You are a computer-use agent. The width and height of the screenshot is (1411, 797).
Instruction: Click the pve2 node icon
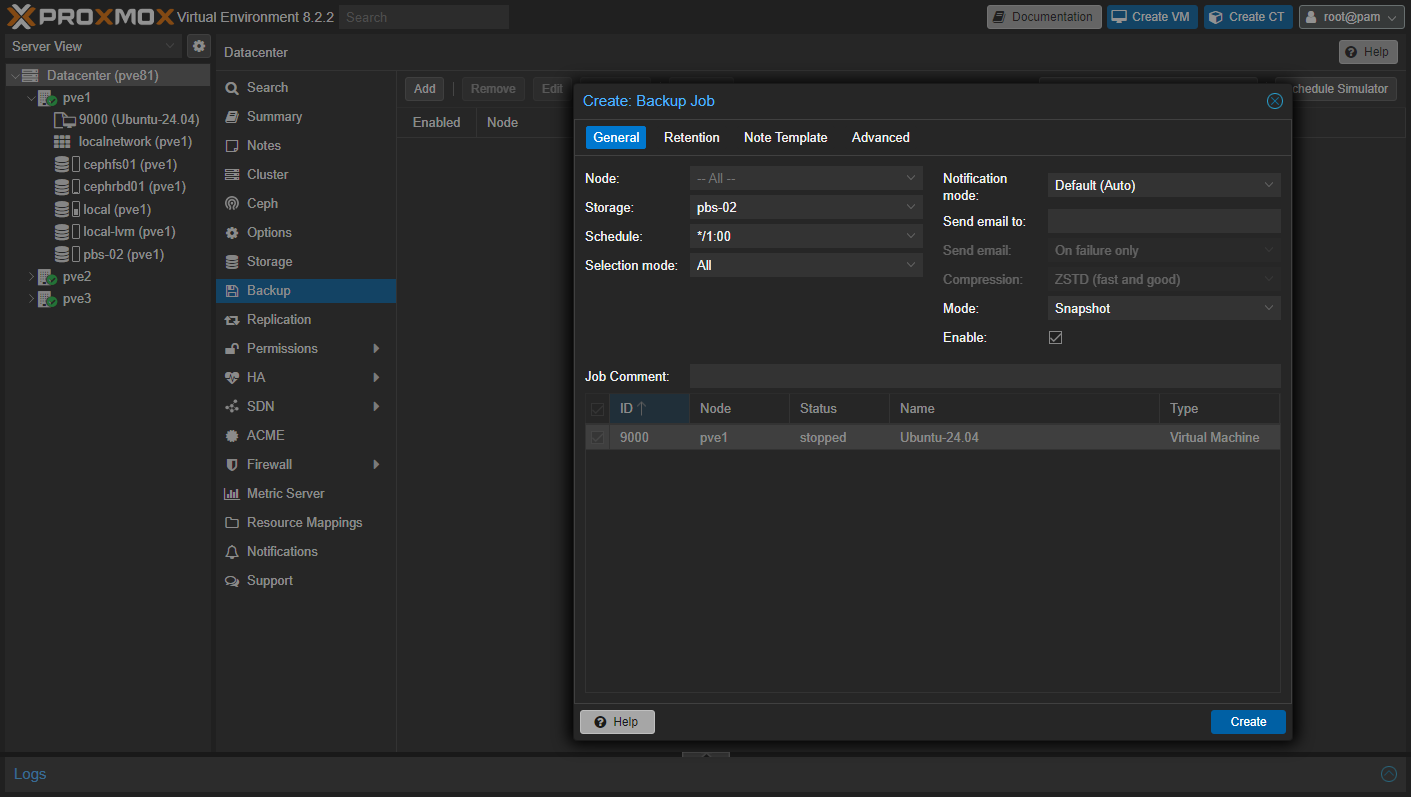point(47,277)
